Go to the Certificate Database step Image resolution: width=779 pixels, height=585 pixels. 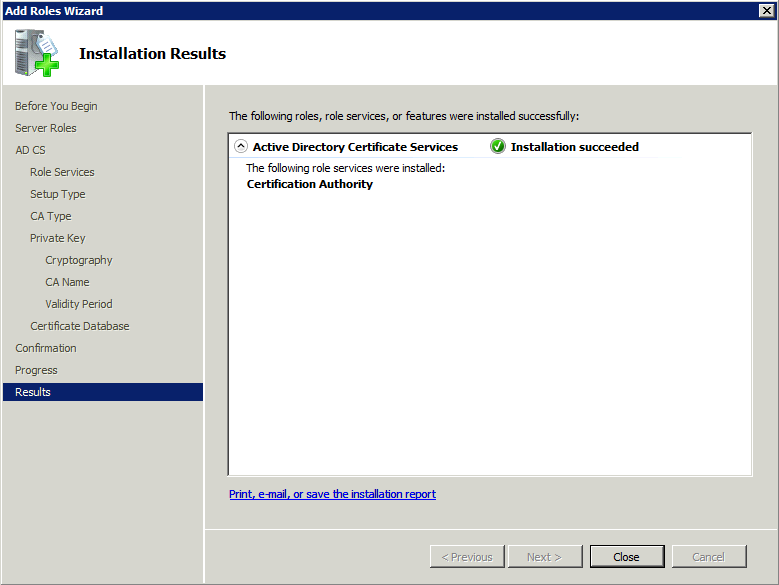pyautogui.click(x=80, y=326)
